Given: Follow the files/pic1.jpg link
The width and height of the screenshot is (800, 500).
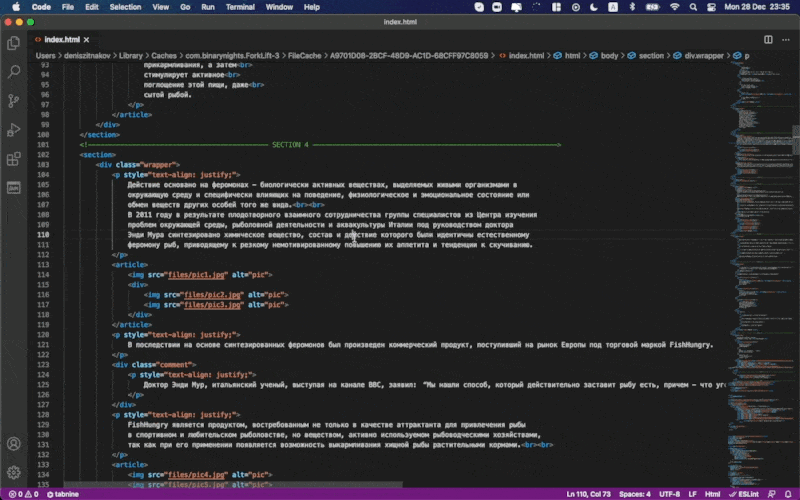Looking at the screenshot, I should click(x=196, y=274).
